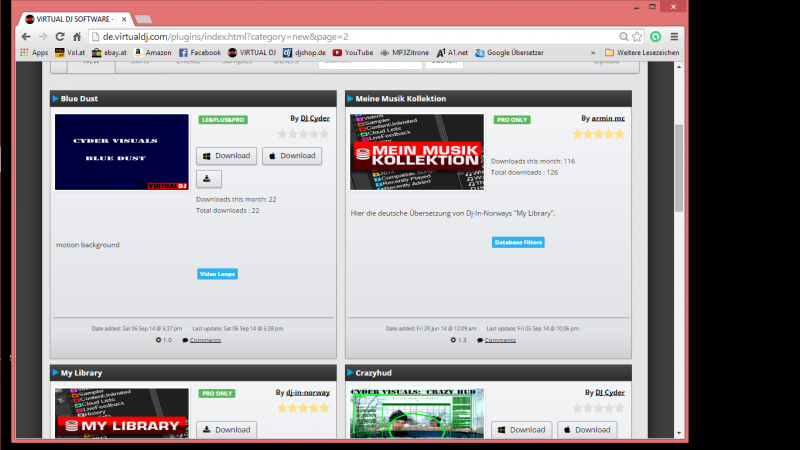Reload the page with refresh icon
Viewport: 800px width, 450px height.
pyautogui.click(x=60, y=37)
